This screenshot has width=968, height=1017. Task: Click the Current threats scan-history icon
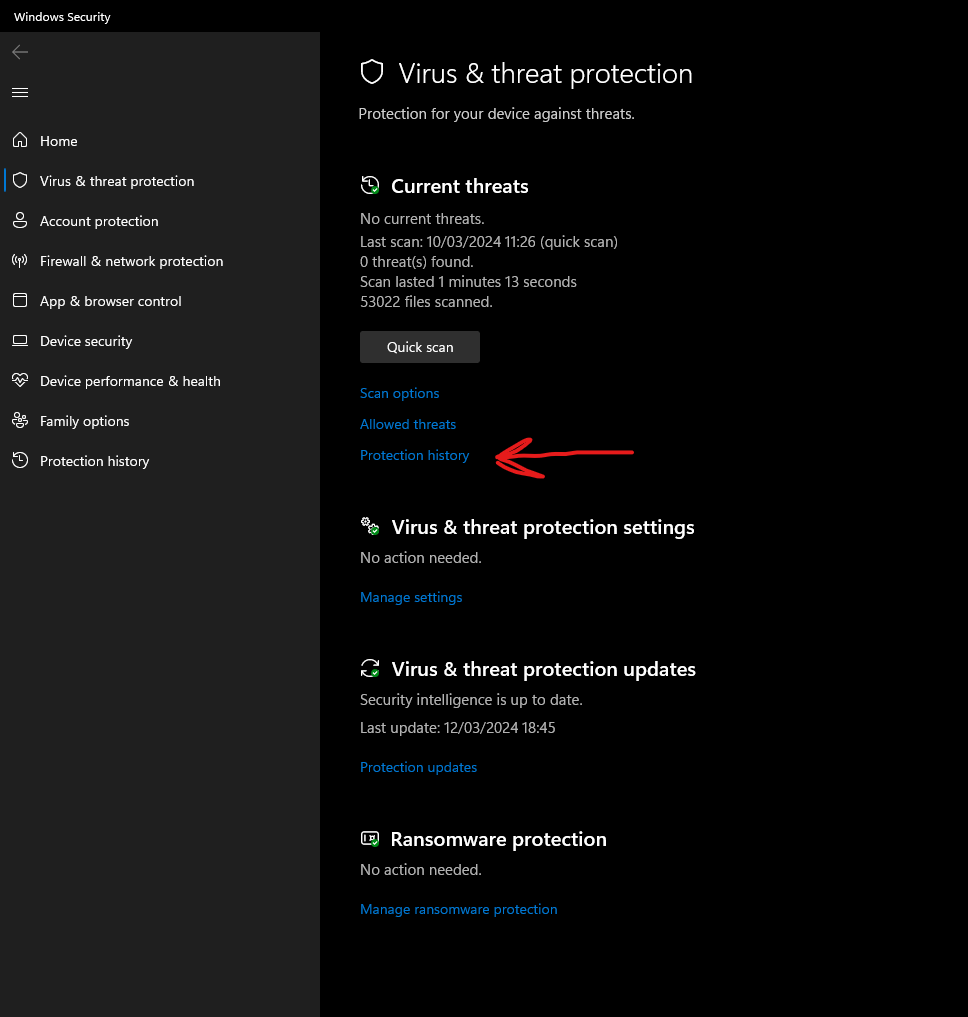coord(370,185)
